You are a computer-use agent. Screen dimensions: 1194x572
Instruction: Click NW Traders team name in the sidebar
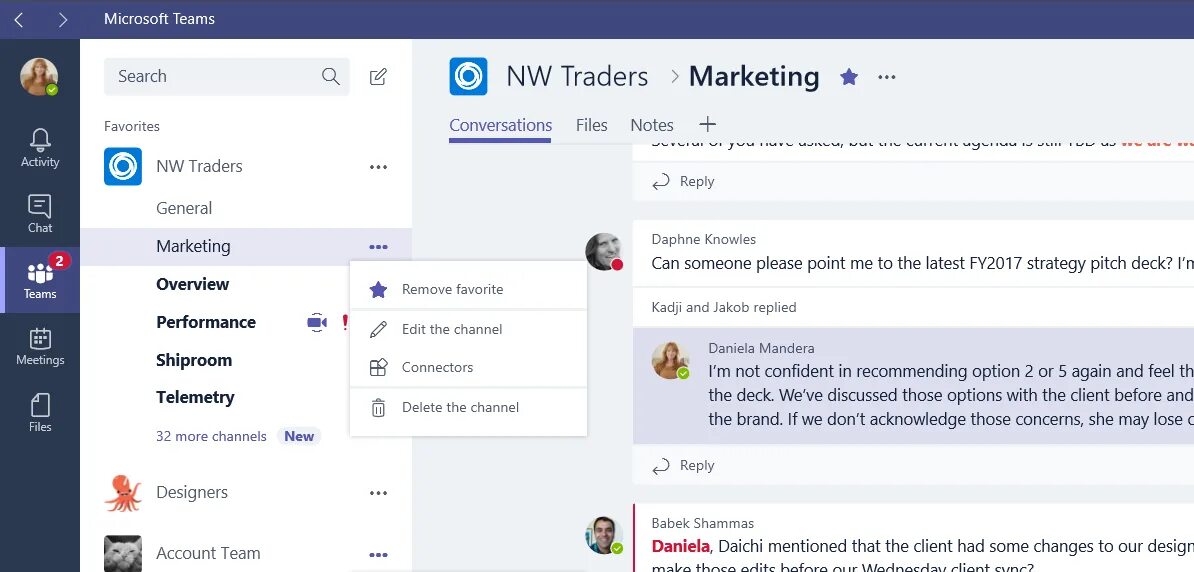[x=200, y=166]
